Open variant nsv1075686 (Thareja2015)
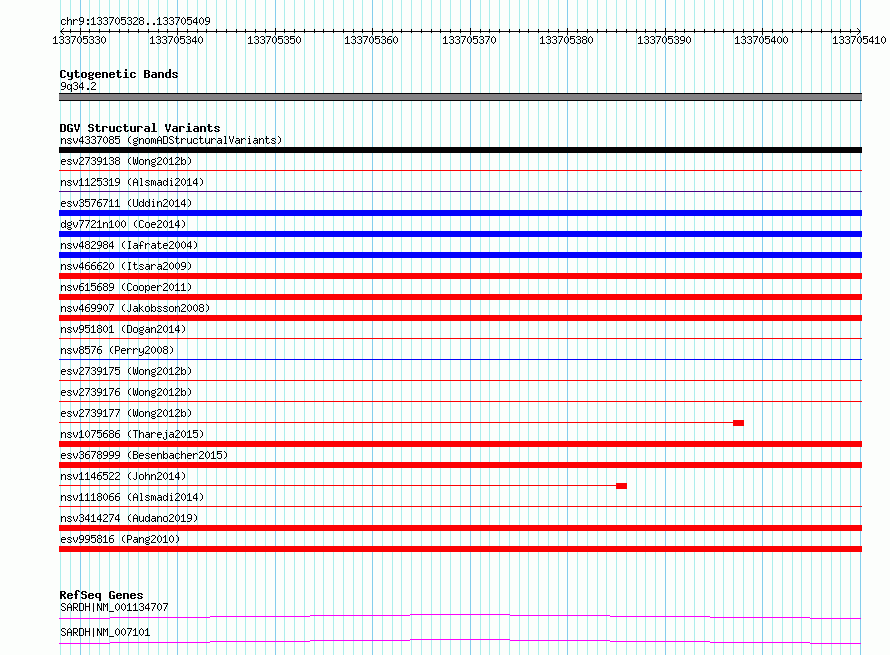This screenshot has width=890, height=655. [x=132, y=434]
